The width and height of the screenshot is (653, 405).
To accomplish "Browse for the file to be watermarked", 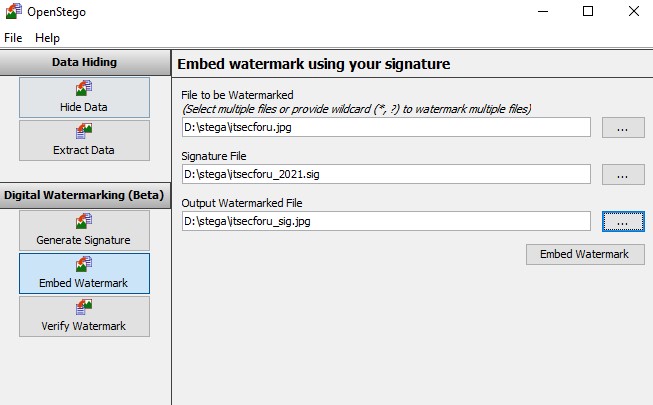I will [623, 128].
